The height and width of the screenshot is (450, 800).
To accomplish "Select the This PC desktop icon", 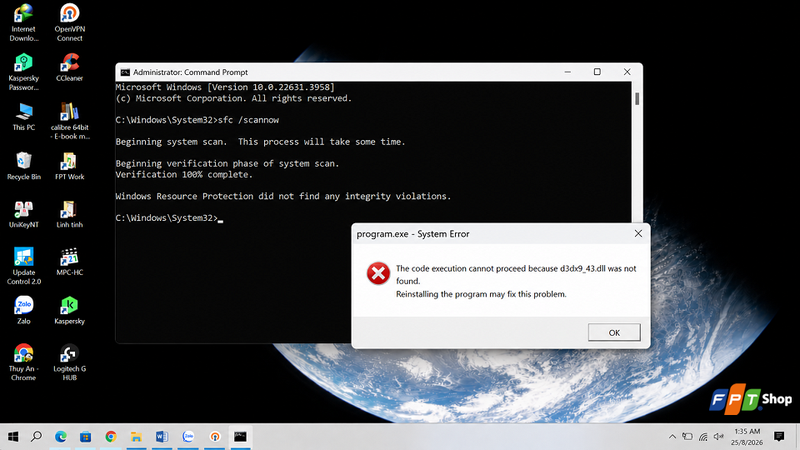I will 23,117.
